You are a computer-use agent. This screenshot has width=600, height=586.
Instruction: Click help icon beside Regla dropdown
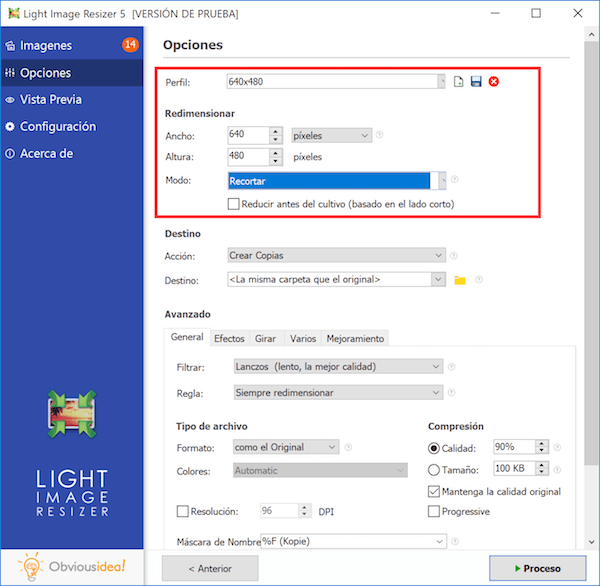(x=452, y=392)
